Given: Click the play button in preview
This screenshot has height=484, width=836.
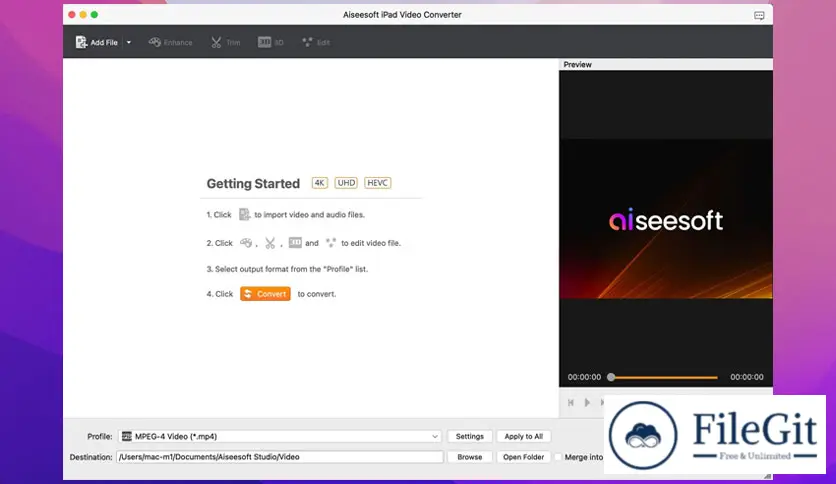Looking at the screenshot, I should click(587, 402).
